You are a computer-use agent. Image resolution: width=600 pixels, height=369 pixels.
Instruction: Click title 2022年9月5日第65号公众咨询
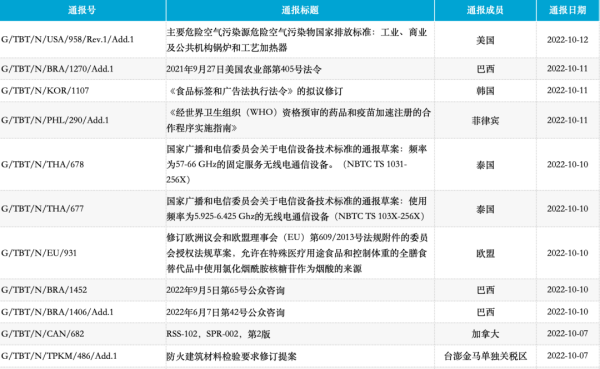pyautogui.click(x=225, y=291)
